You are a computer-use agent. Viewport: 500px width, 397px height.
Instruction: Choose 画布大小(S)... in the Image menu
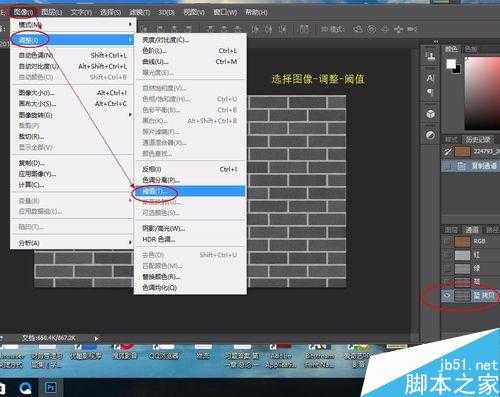(72, 104)
